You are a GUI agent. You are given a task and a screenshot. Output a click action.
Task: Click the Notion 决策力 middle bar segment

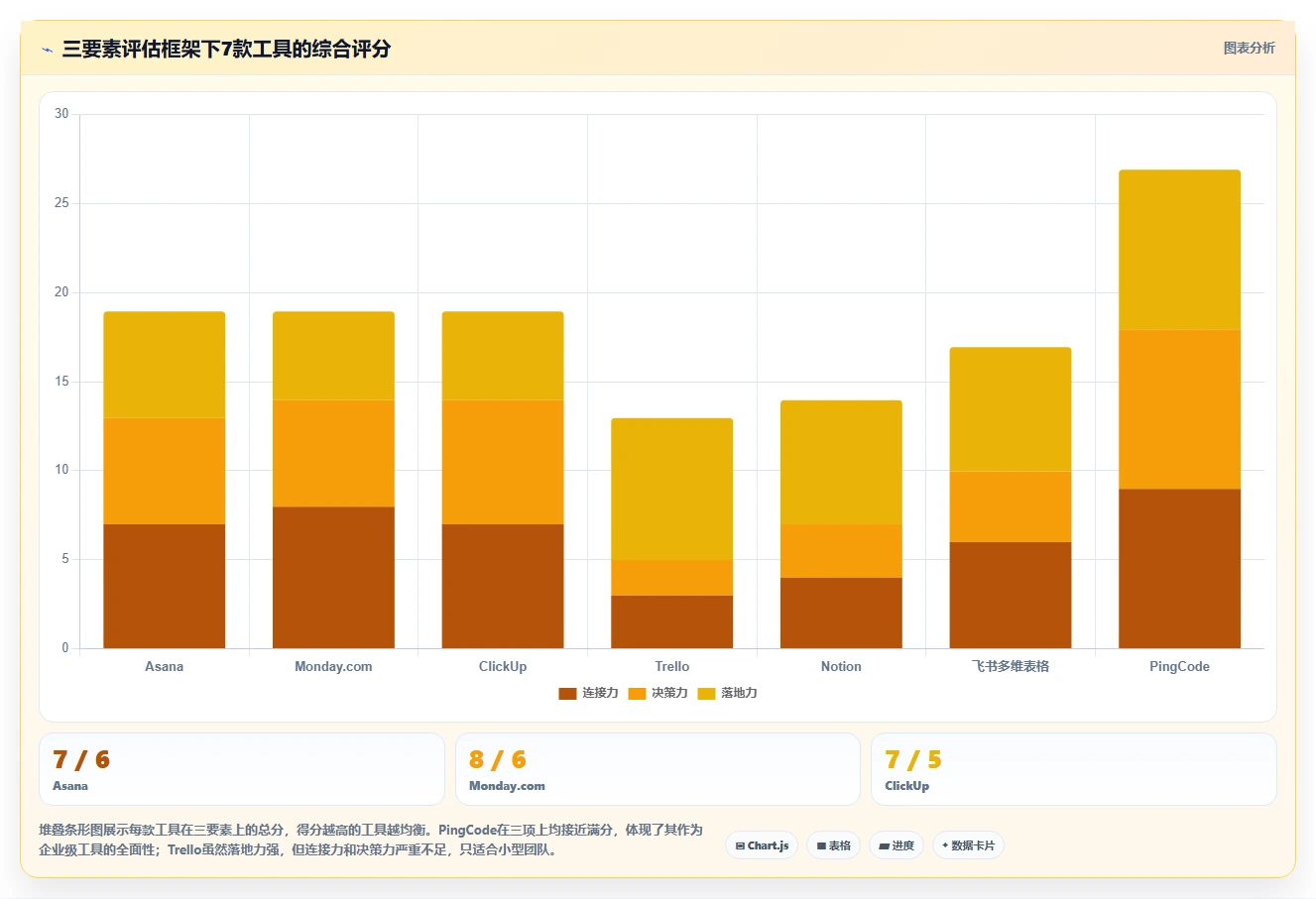841,551
